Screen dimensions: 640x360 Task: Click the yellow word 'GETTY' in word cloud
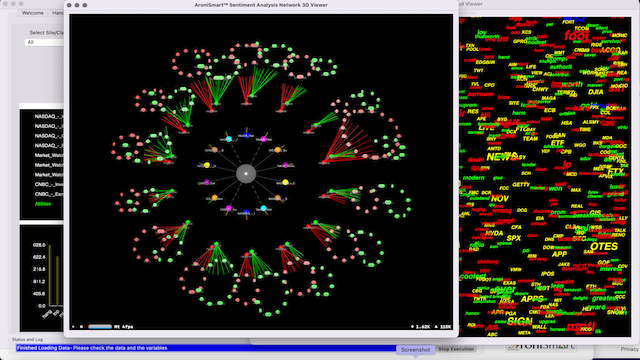click(x=521, y=184)
